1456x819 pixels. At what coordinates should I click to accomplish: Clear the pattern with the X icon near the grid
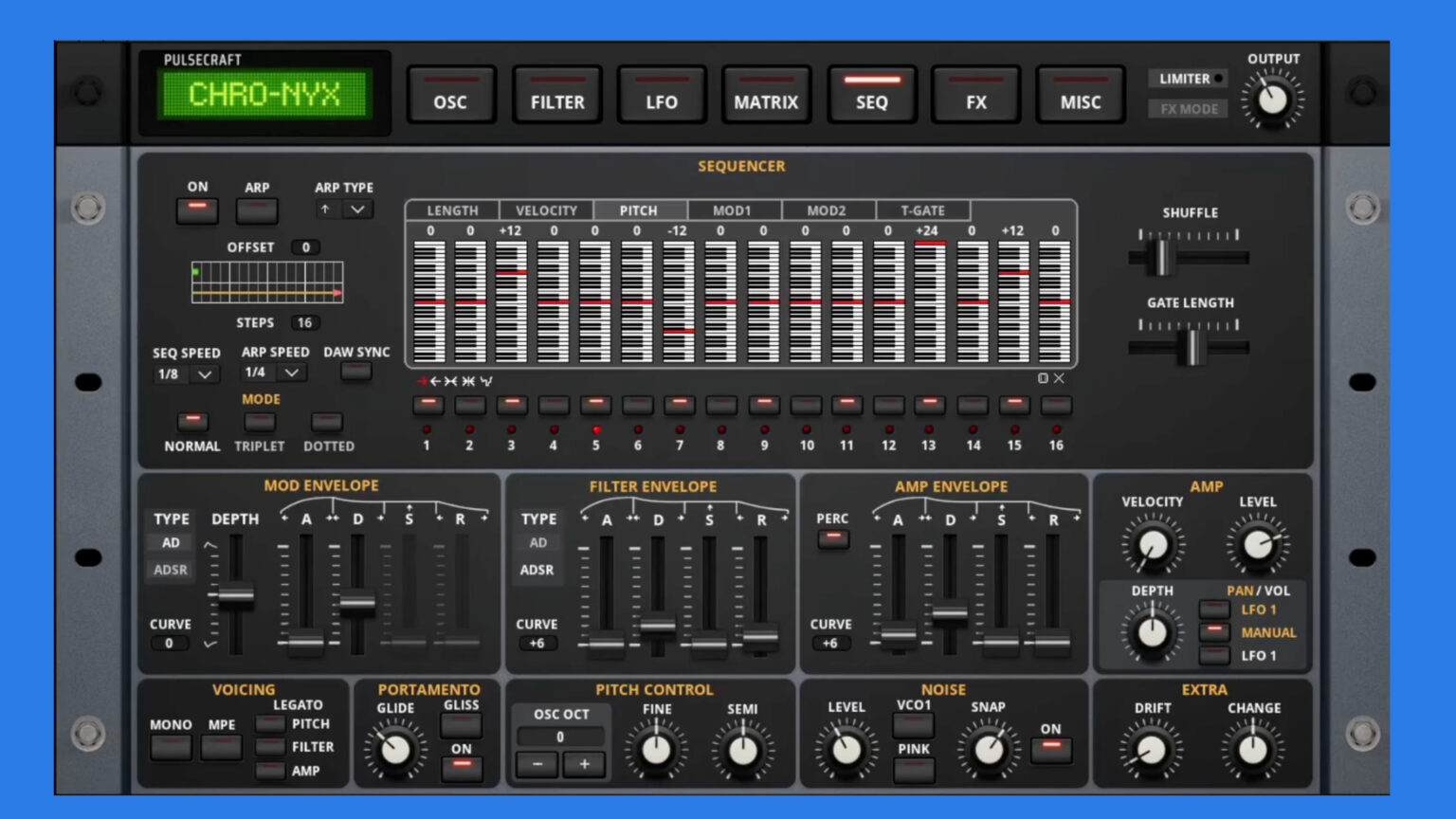click(1059, 377)
